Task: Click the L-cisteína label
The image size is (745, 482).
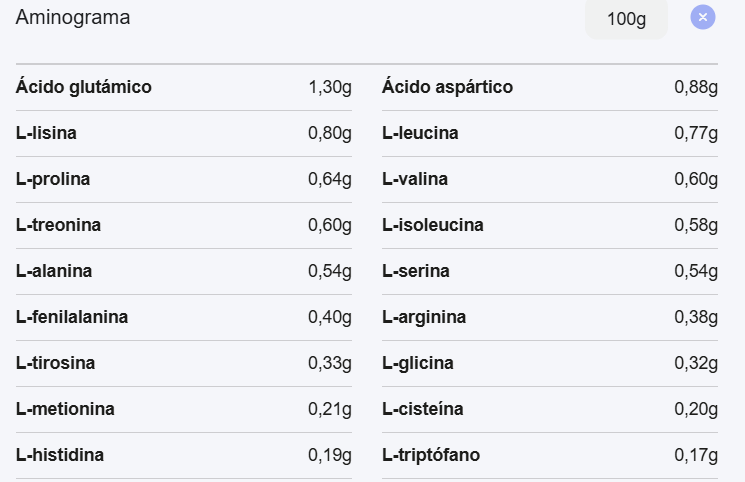Action: click(x=422, y=409)
